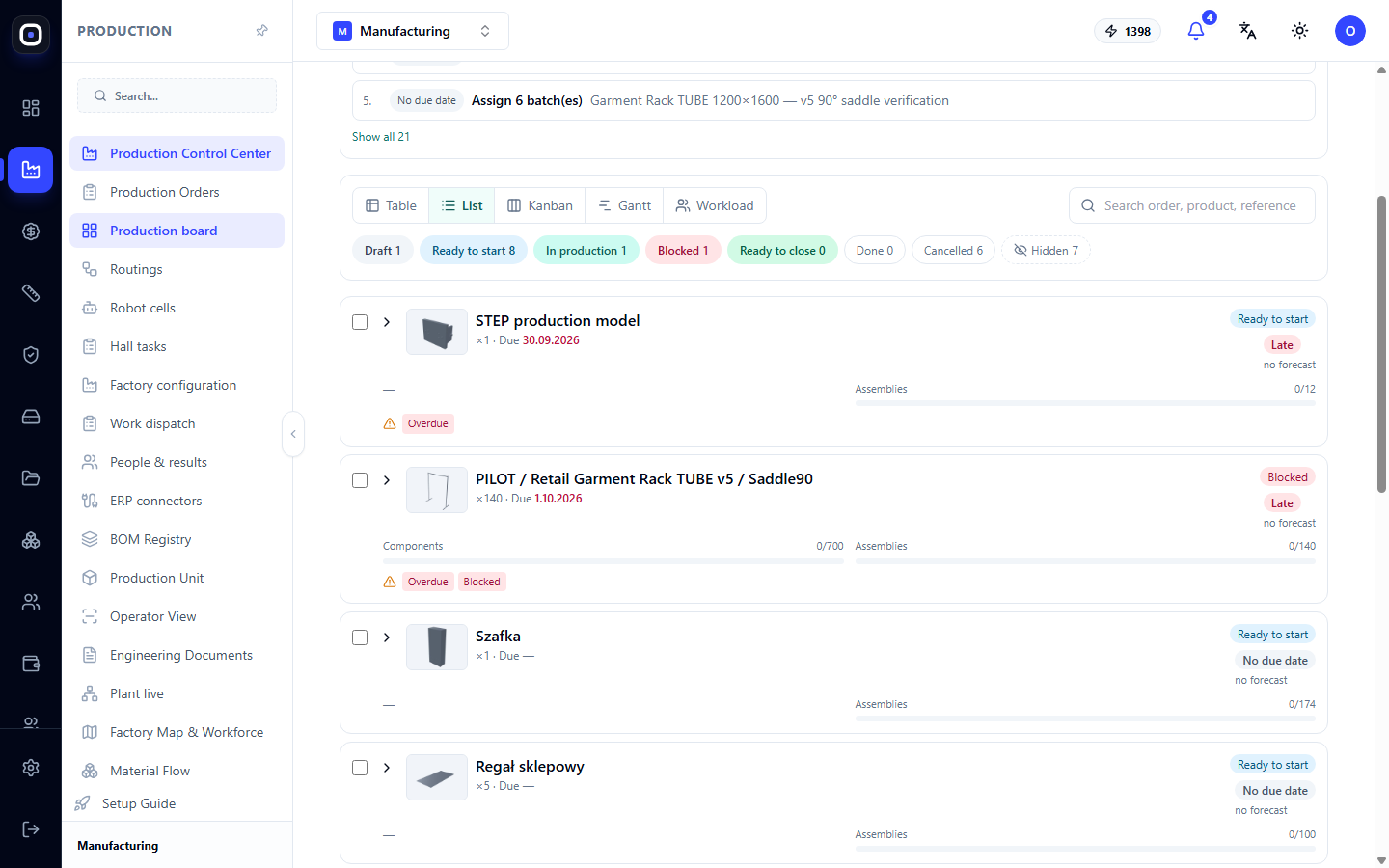Pin the Production sidebar panel
This screenshot has height=868, width=1389.
[x=261, y=31]
